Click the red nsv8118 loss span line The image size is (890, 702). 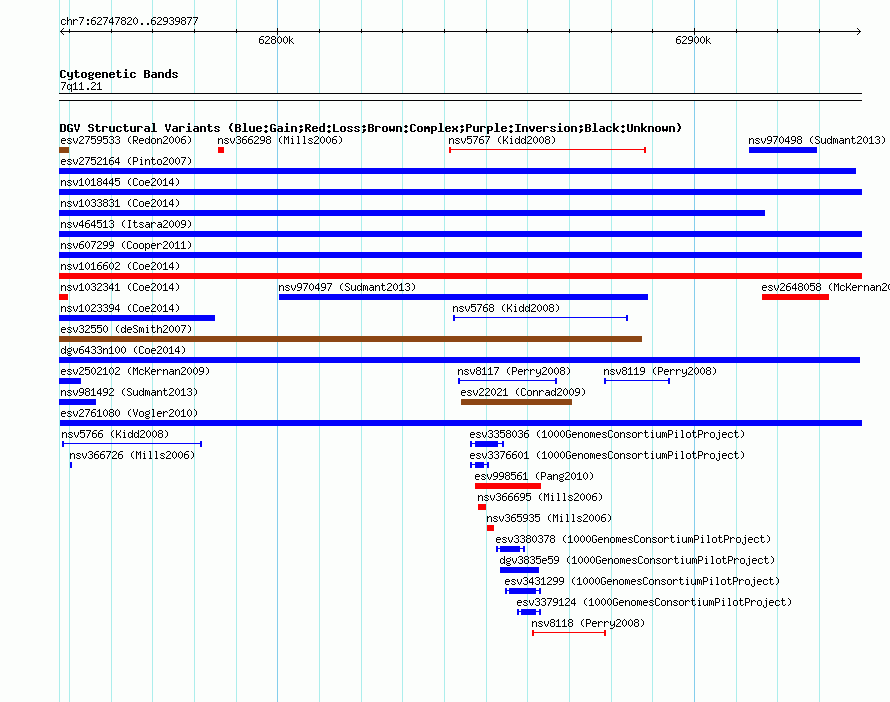569,633
